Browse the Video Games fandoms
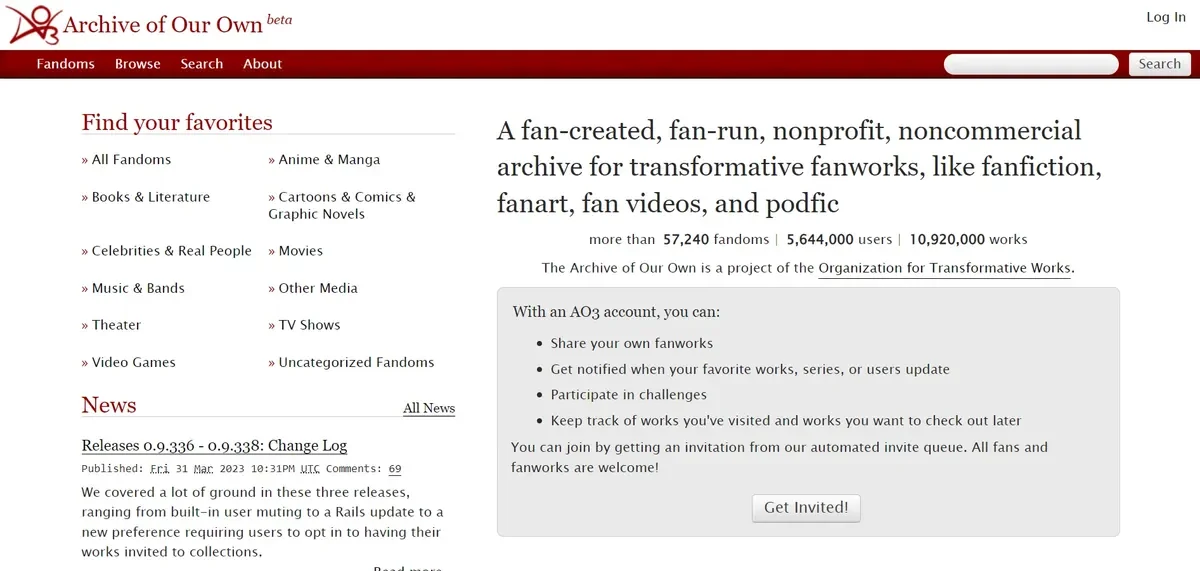Image resolution: width=1200 pixels, height=571 pixels. tap(133, 362)
